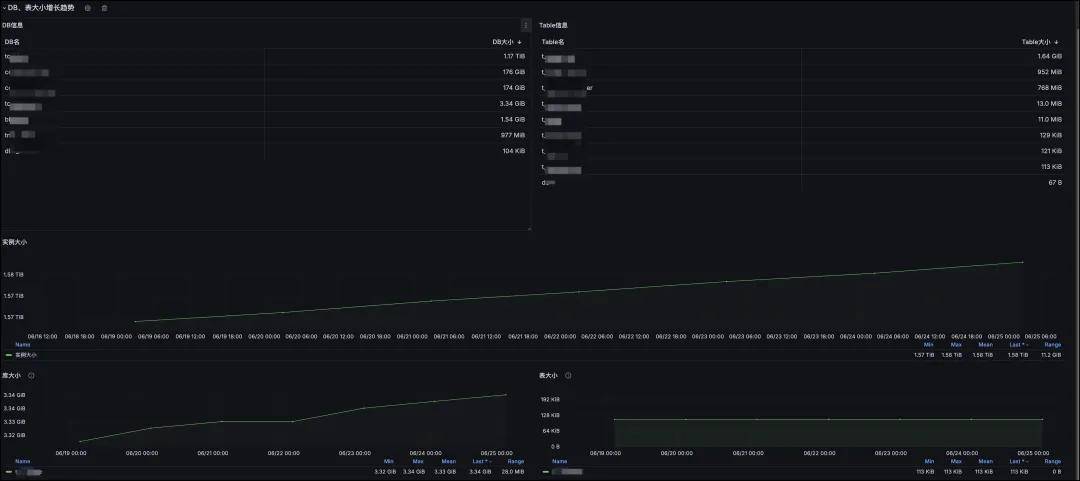Click info icon beside right 表大小 panel title

(x=568, y=376)
